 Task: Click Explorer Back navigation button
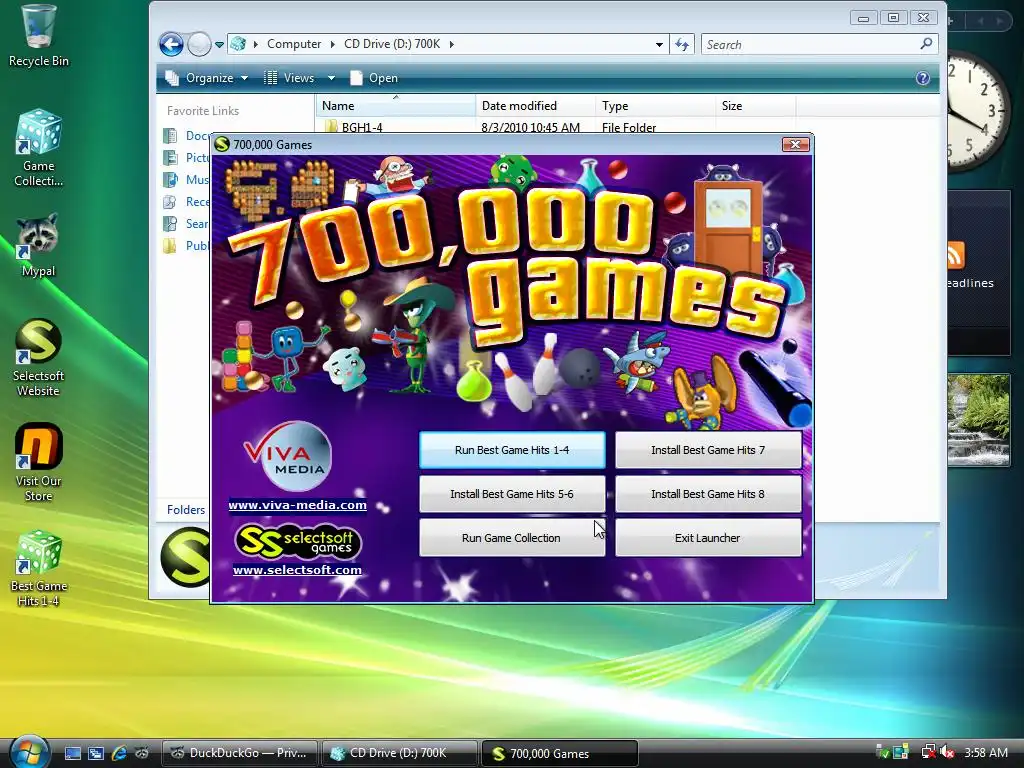(171, 44)
